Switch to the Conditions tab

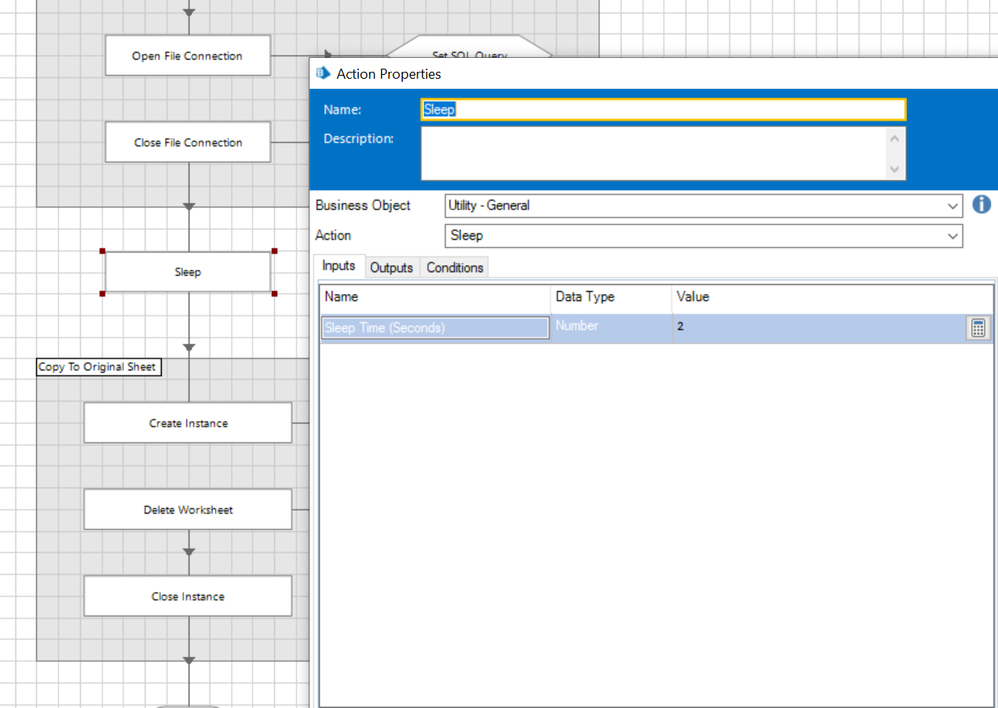[454, 268]
